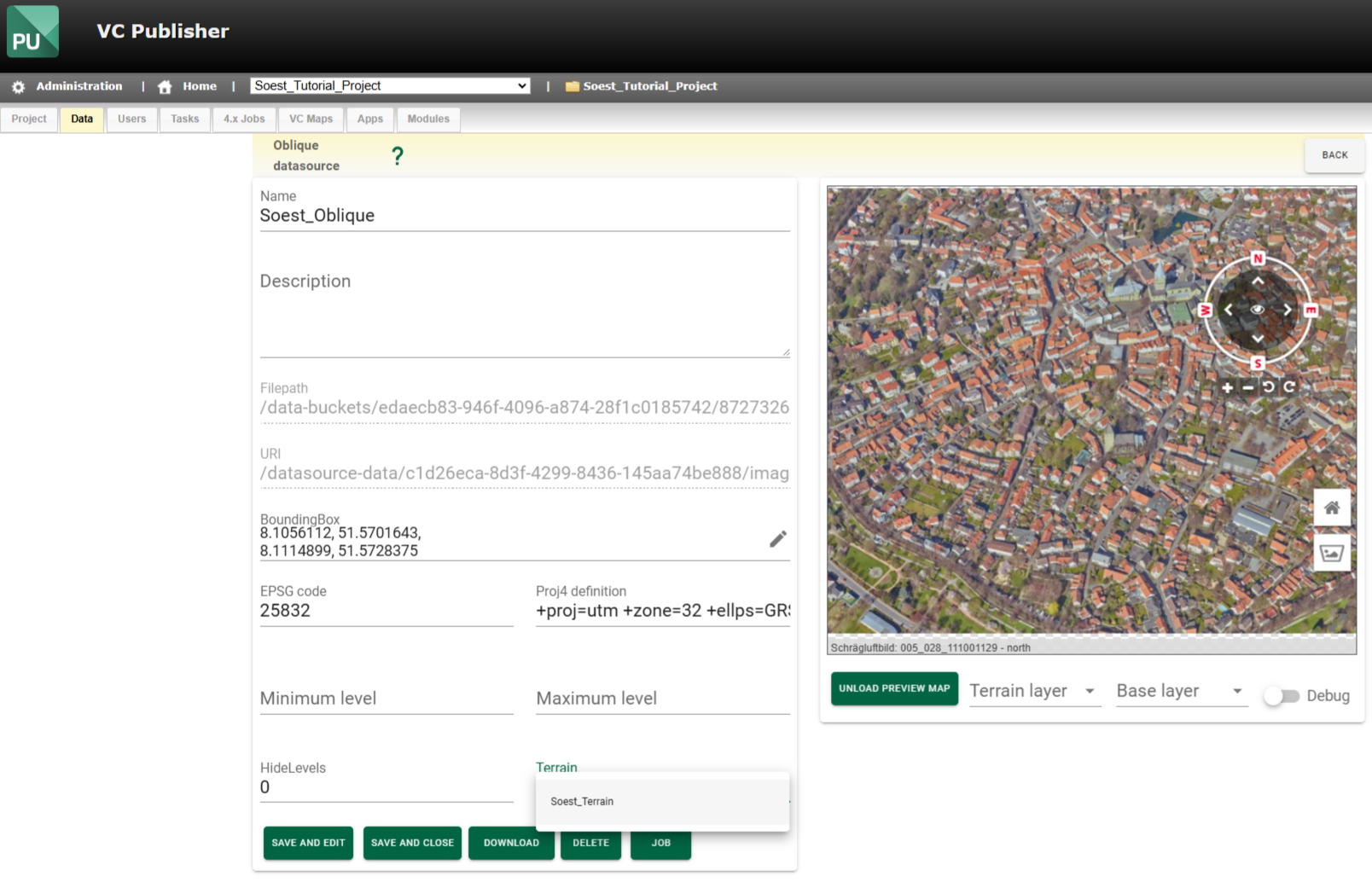Image resolution: width=1372 pixels, height=888 pixels.
Task: Click the oblique image icon button on the map
Action: pos(1331,553)
